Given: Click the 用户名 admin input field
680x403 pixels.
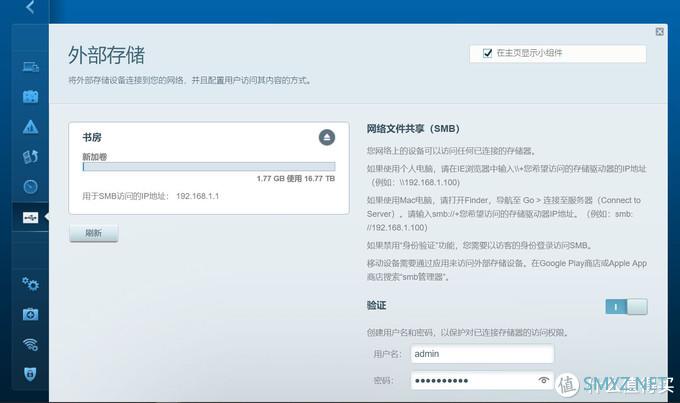Looking at the screenshot, I should click(482, 354).
